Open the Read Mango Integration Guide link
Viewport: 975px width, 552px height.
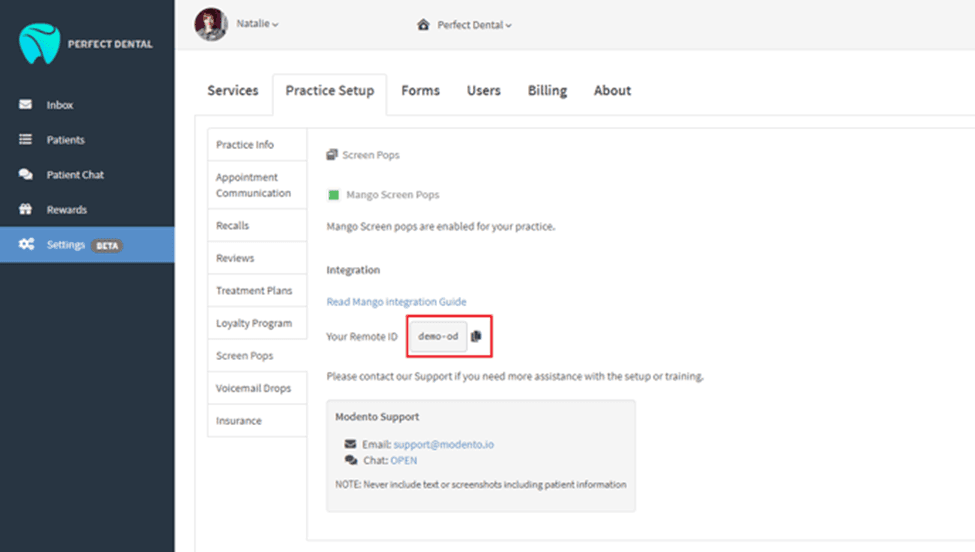click(396, 301)
